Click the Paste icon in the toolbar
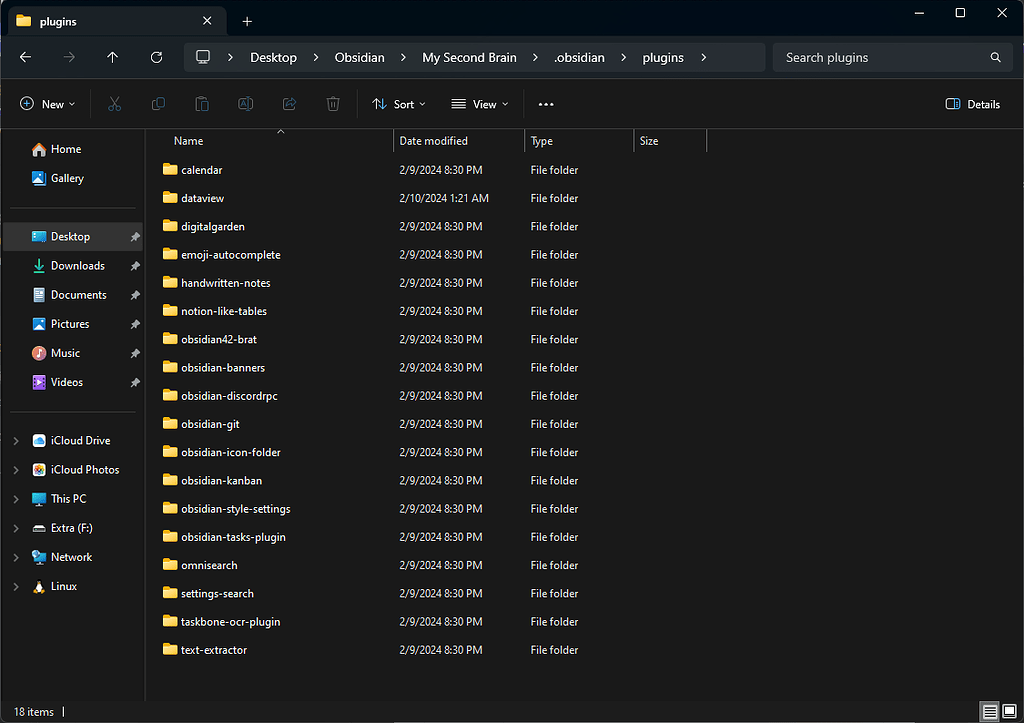Screen dimensions: 1024x723 (201, 104)
